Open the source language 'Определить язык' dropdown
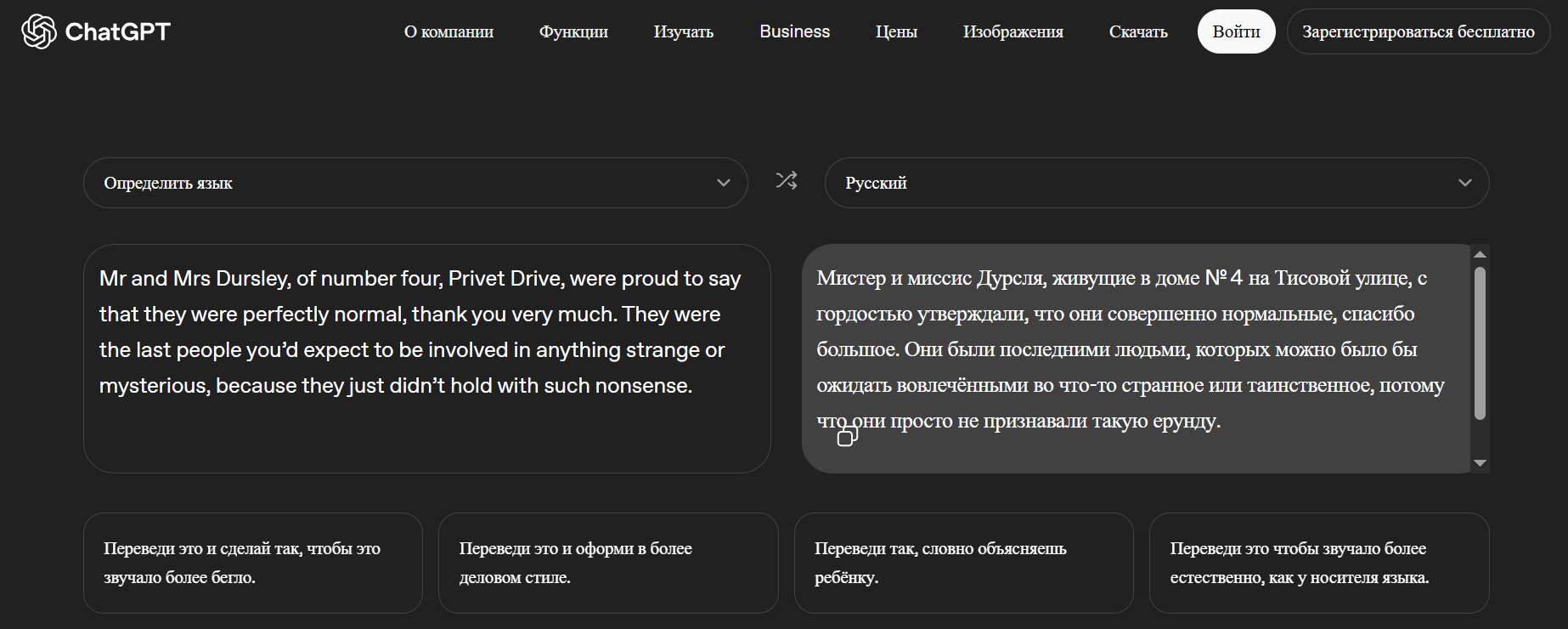Viewport: 1568px width, 629px height. click(x=415, y=183)
